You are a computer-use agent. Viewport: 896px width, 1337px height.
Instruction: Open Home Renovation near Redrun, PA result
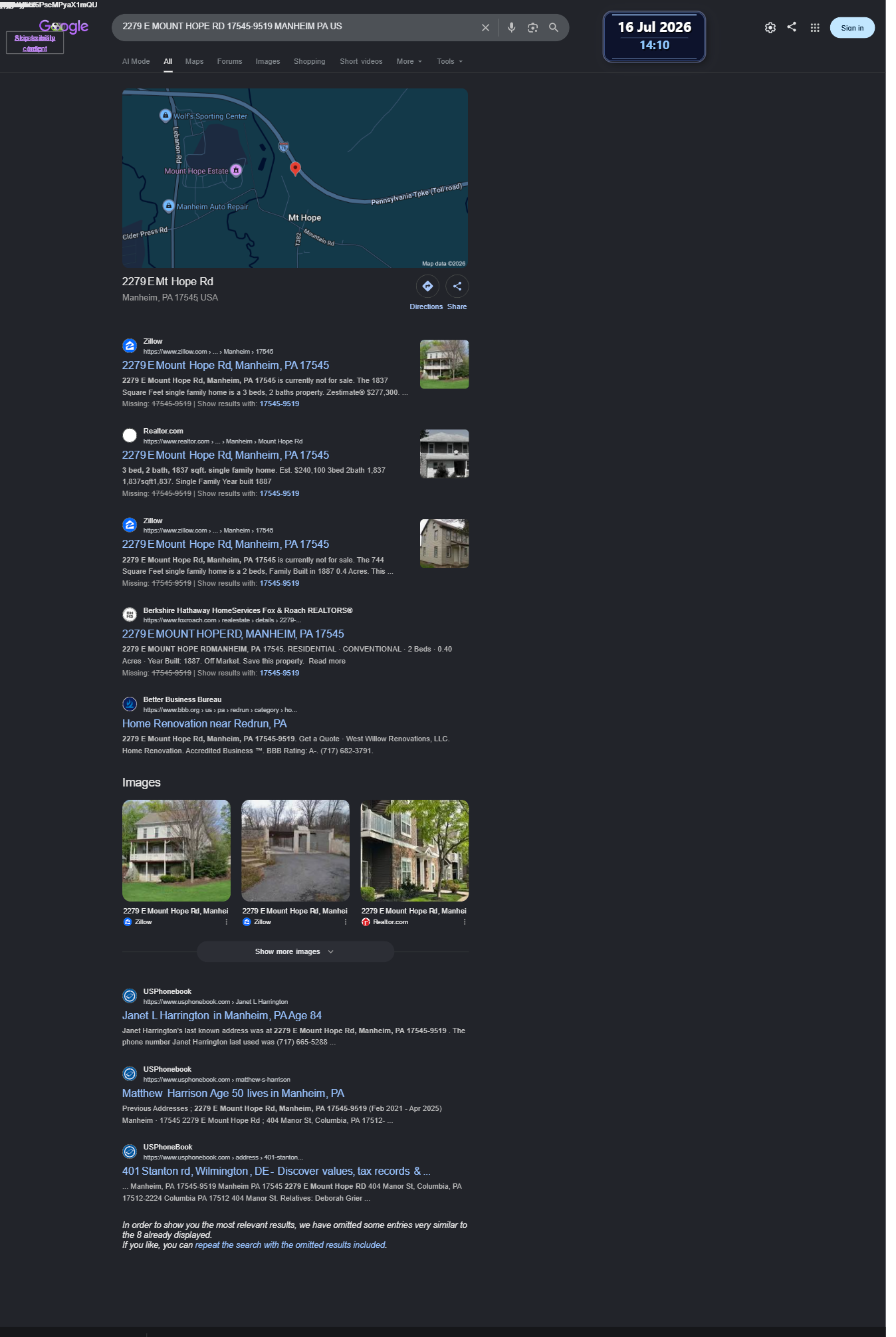[x=205, y=724]
